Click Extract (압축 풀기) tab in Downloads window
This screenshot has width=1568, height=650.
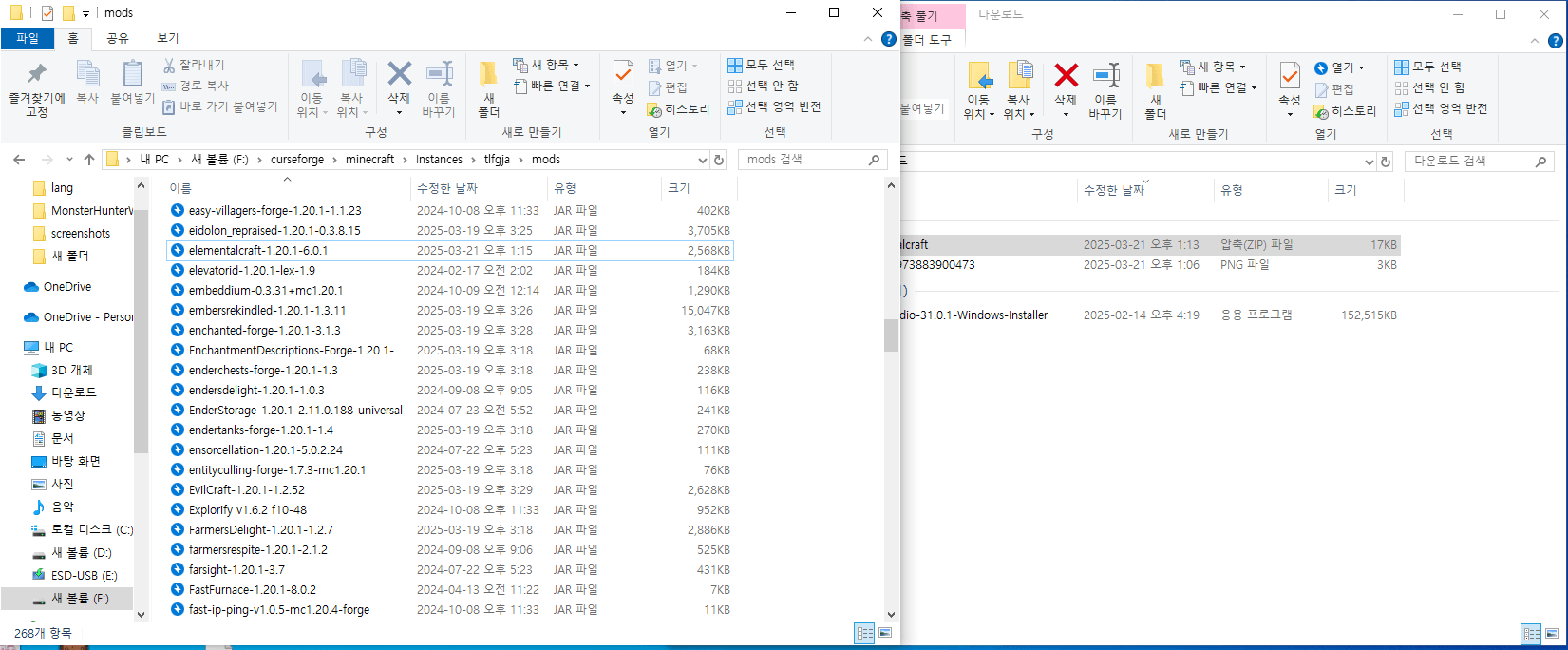[x=932, y=16]
